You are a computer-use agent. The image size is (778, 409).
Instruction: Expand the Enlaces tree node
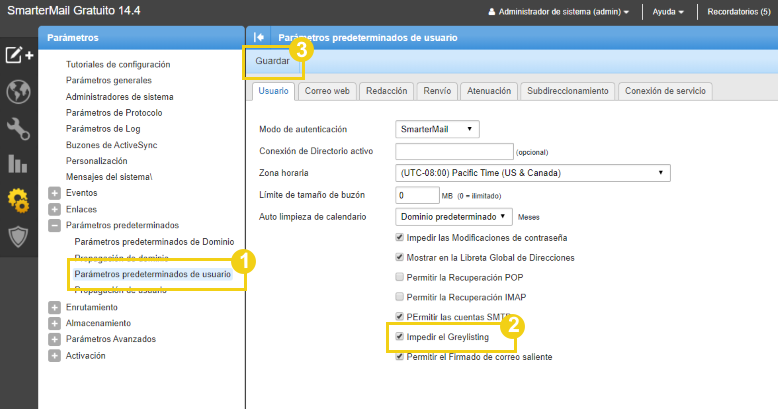[55, 209]
